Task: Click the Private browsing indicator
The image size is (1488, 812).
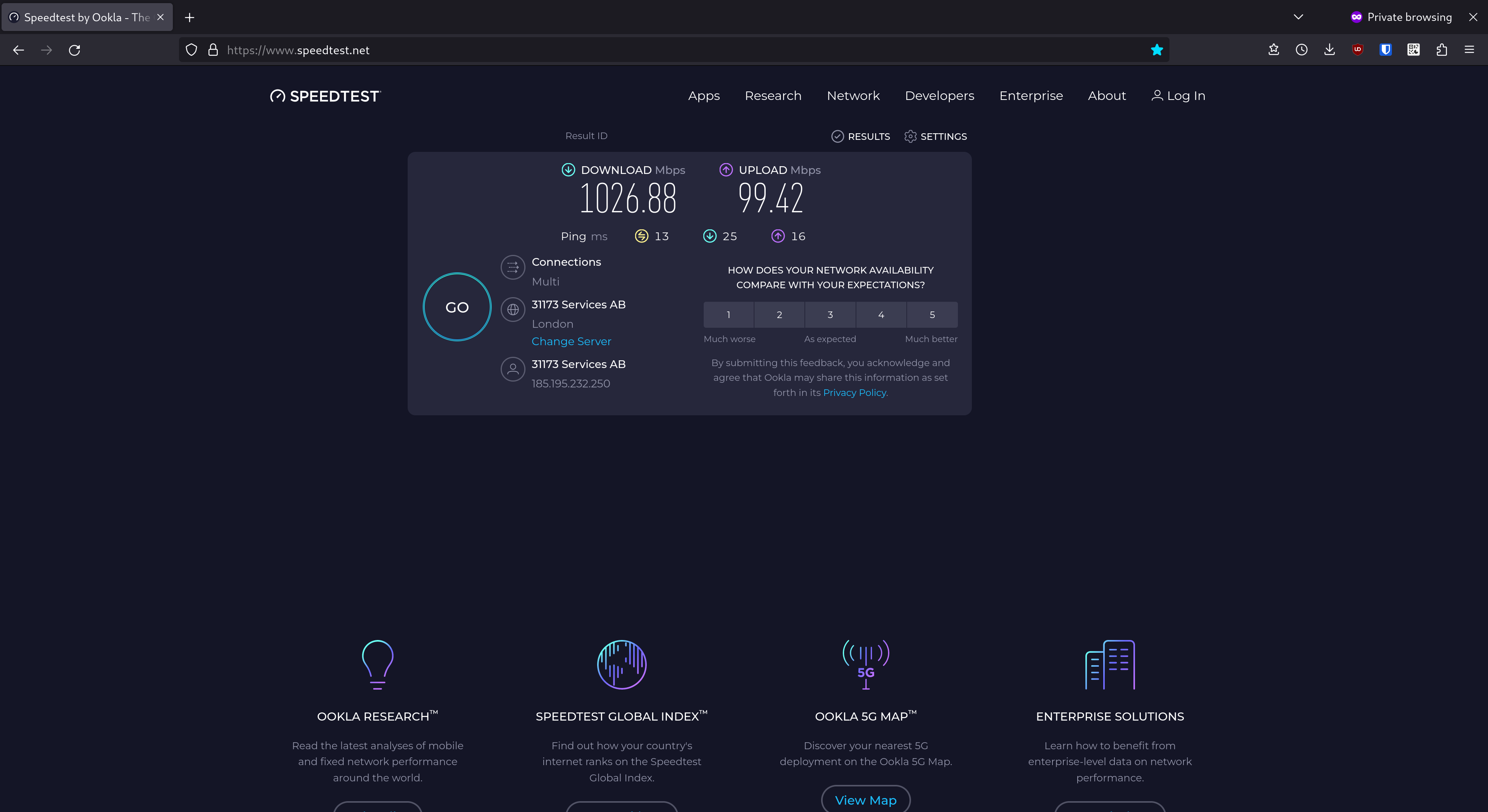Action: (x=1401, y=17)
